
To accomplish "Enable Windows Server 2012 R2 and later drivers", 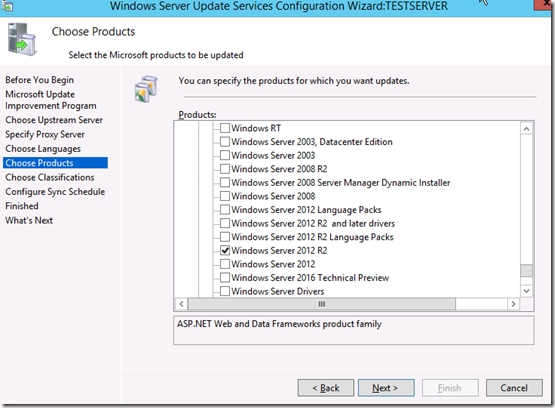I will [x=225, y=223].
